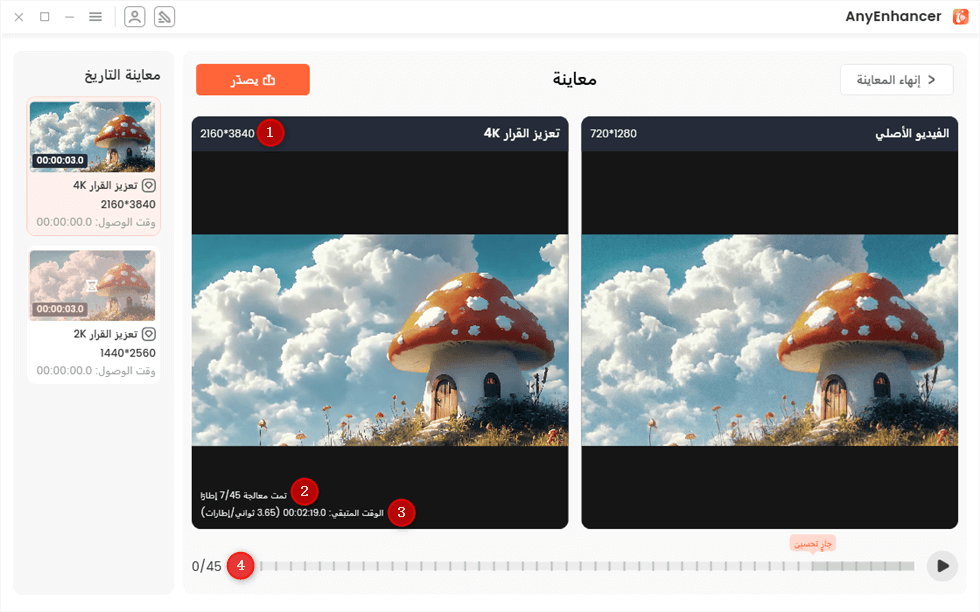Open the user account icon
Image resolution: width=980 pixels, height=612 pixels.
(134, 17)
